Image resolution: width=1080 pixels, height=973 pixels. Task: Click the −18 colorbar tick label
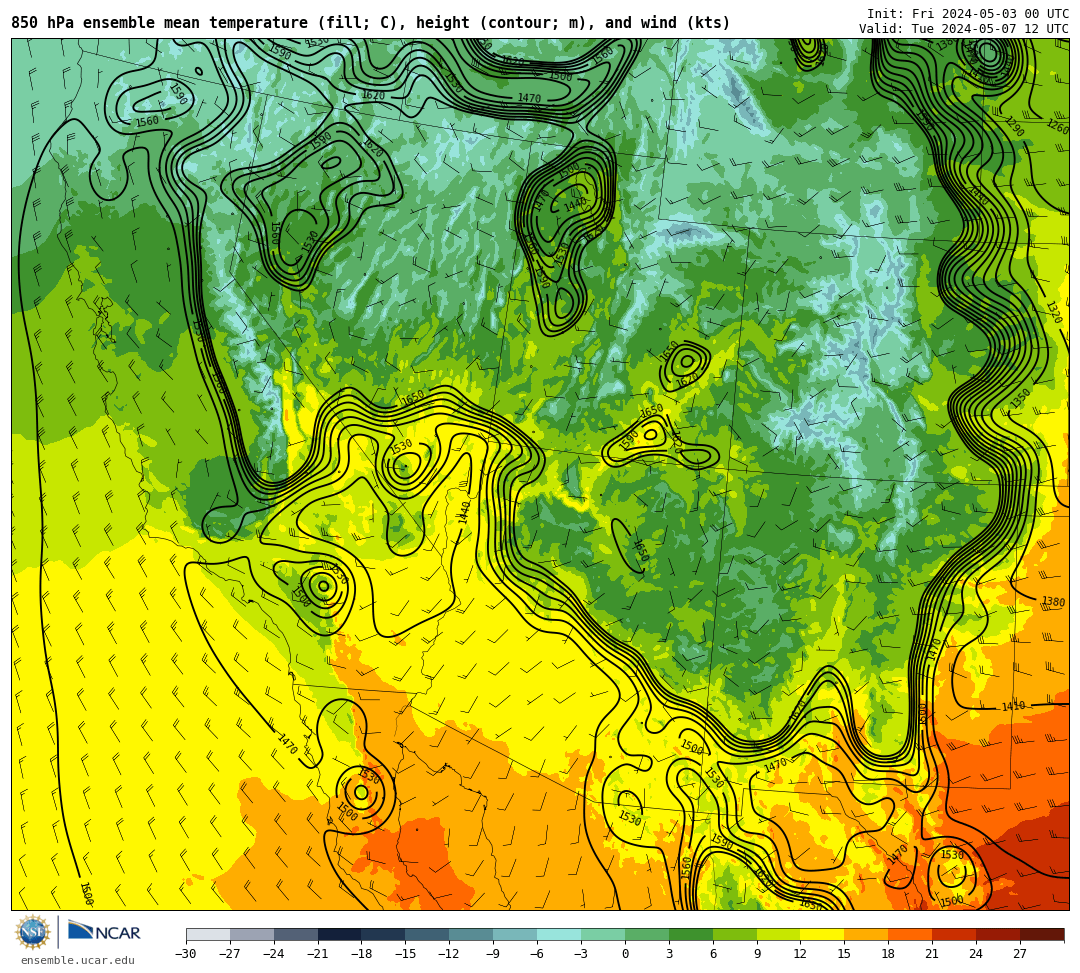[x=362, y=954]
